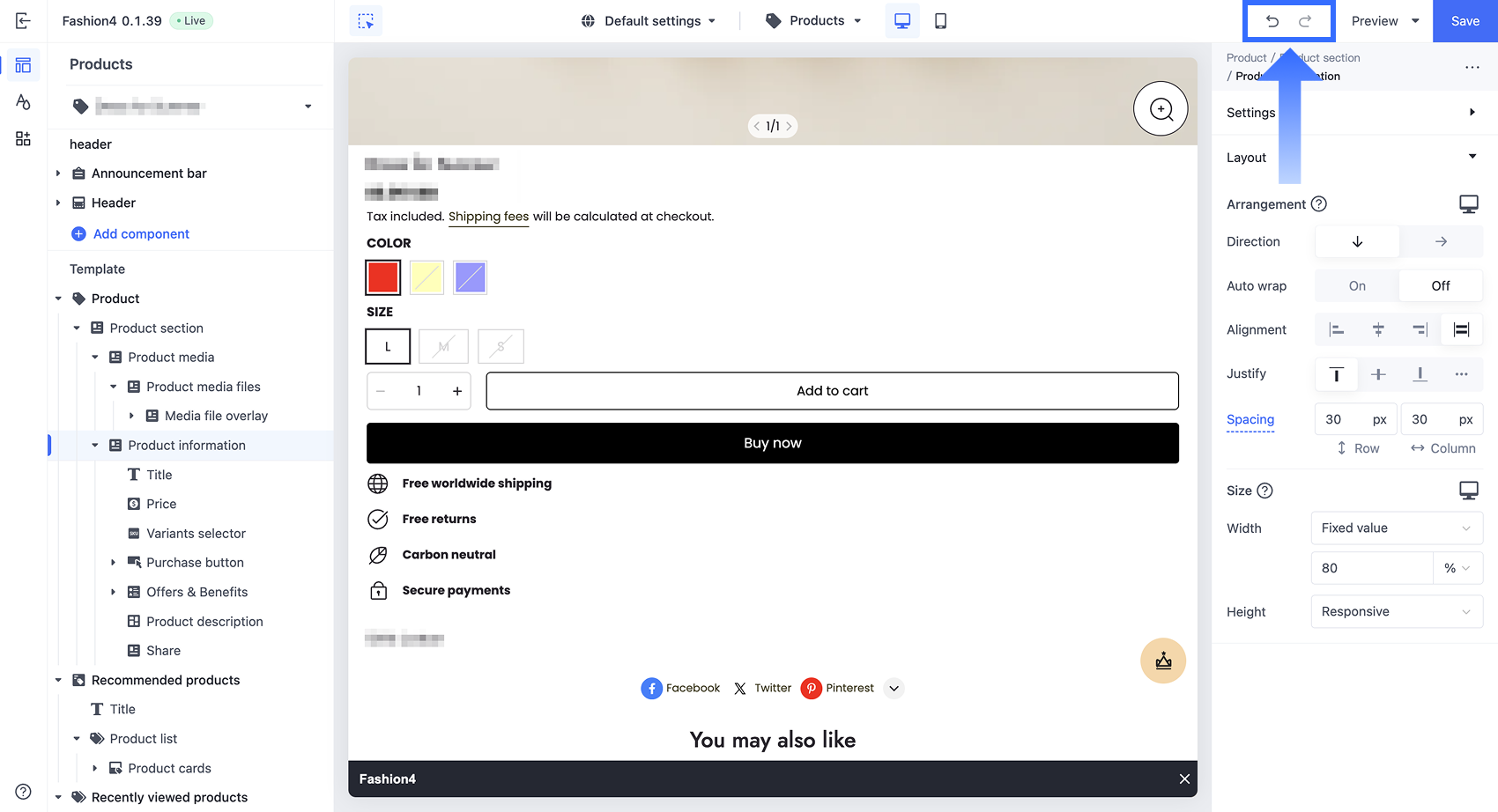Image resolution: width=1498 pixels, height=812 pixels.
Task: Open the typography and colors theme icon
Action: point(23,102)
